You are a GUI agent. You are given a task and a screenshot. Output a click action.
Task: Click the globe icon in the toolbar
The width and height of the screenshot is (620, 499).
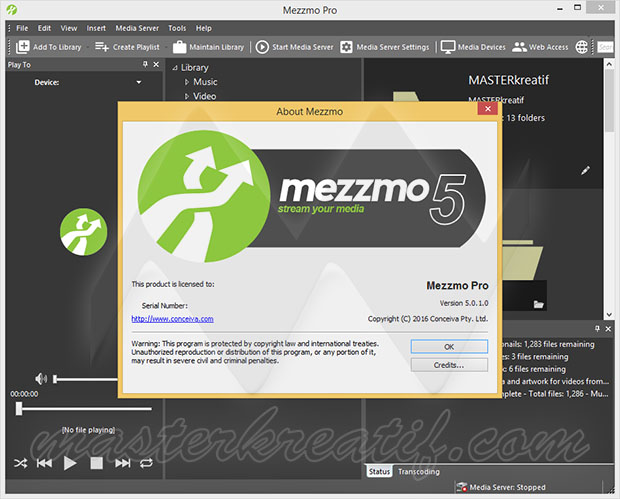[x=581, y=47]
